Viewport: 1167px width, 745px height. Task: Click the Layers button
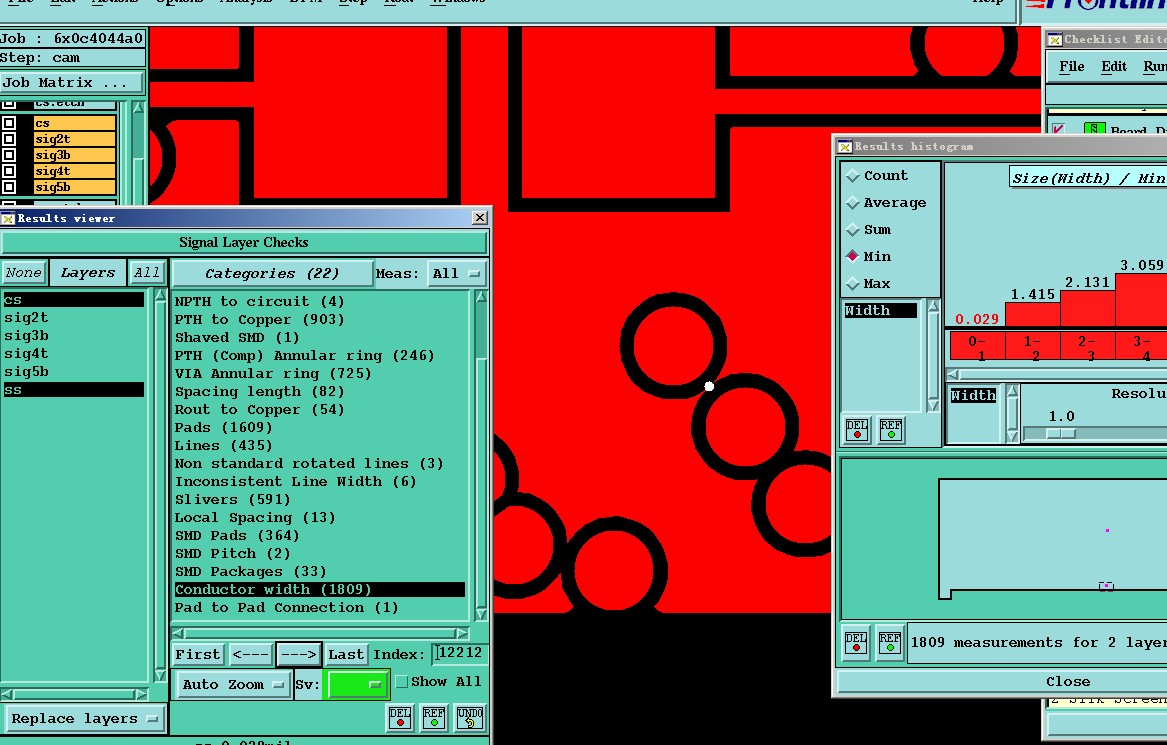tap(88, 273)
